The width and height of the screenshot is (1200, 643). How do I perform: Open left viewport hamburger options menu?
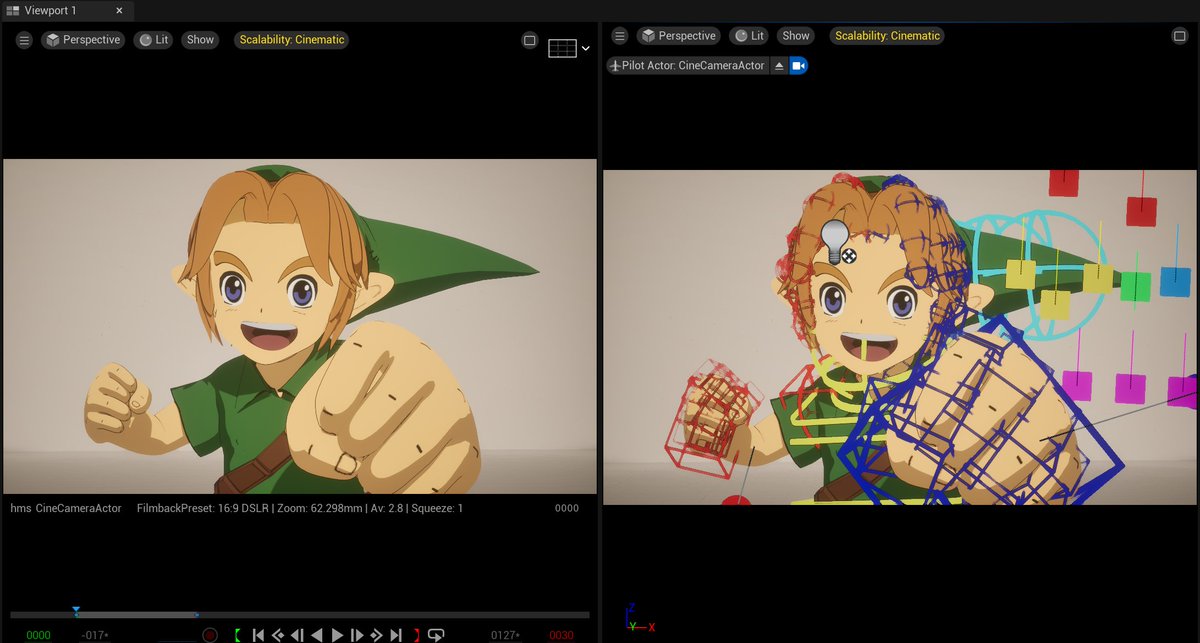point(24,40)
